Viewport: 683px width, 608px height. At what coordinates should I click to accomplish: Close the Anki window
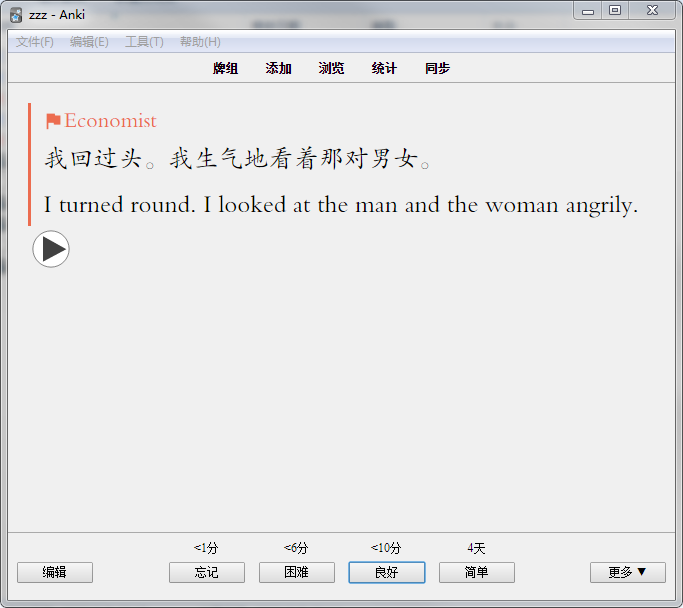coord(652,10)
